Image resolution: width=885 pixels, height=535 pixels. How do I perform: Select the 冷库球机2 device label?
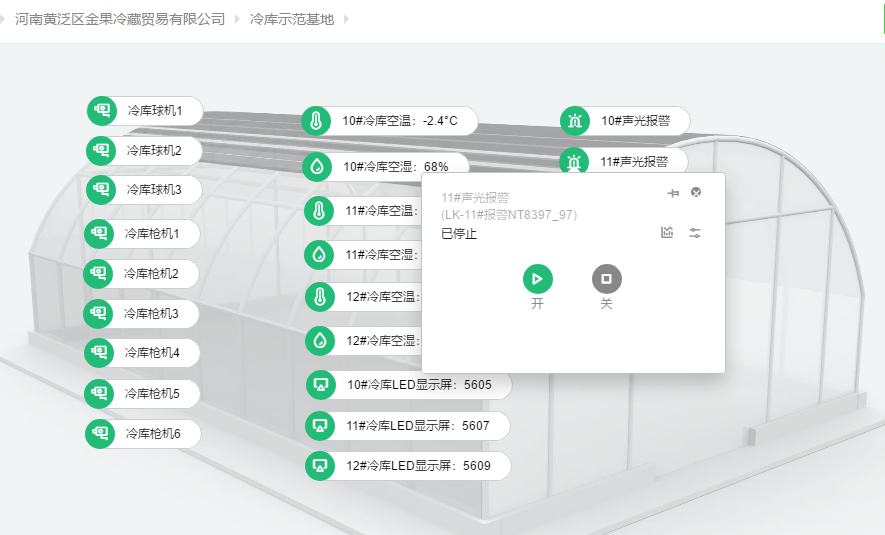[153, 151]
